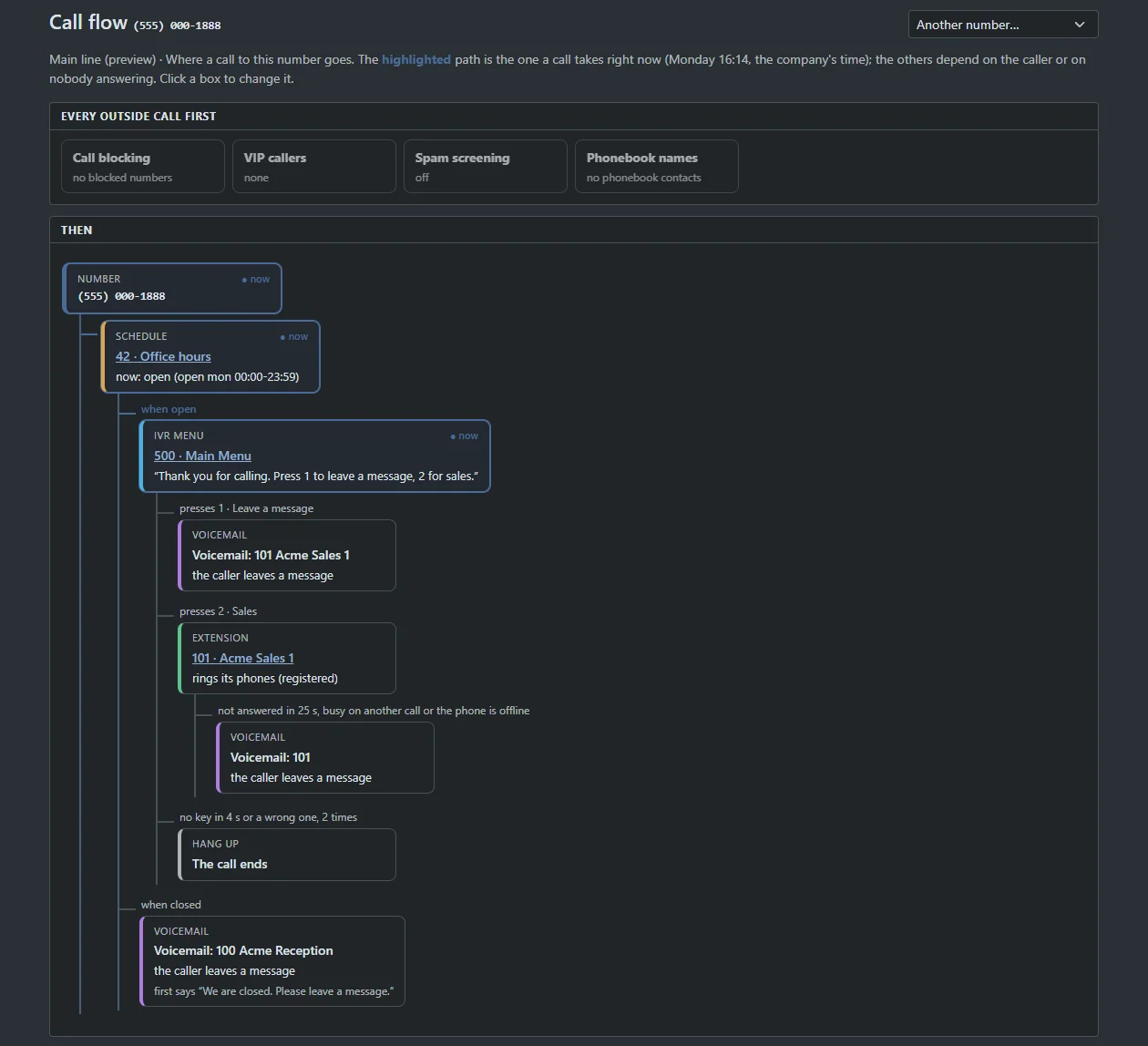The image size is (1148, 1046).
Task: Click the 'THEN' section header
Action: pyautogui.click(x=77, y=230)
